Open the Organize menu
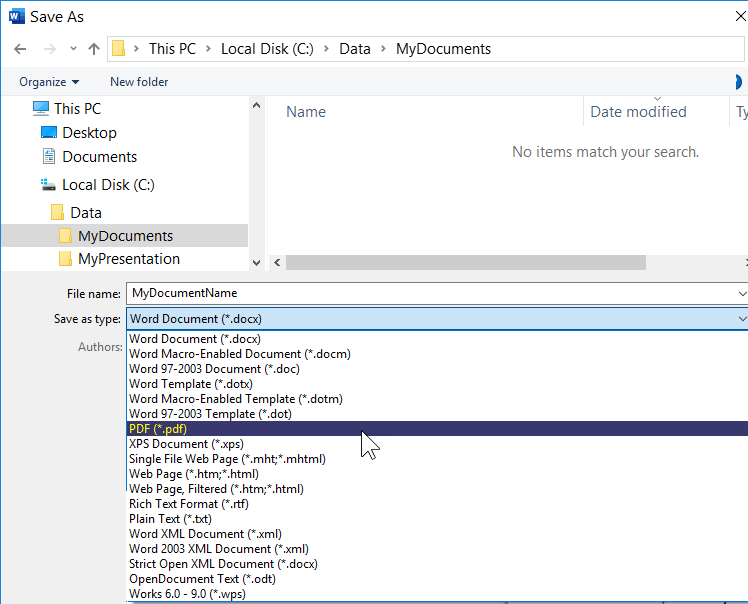The height and width of the screenshot is (604, 748). point(49,82)
